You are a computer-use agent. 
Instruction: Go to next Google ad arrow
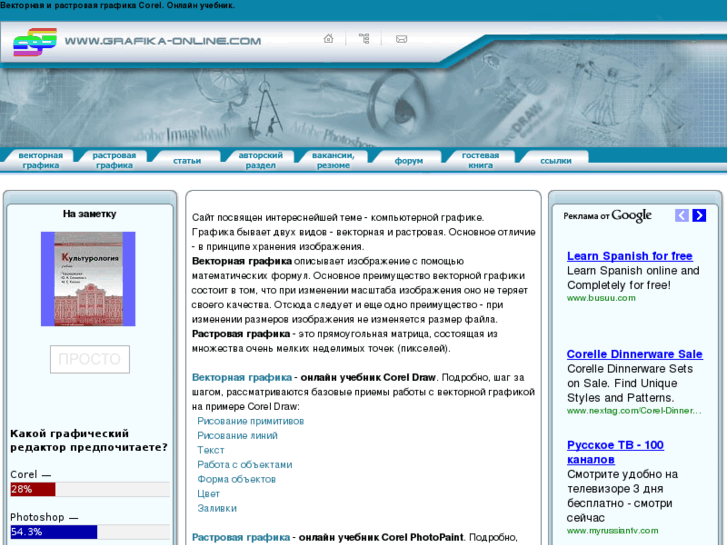click(699, 215)
